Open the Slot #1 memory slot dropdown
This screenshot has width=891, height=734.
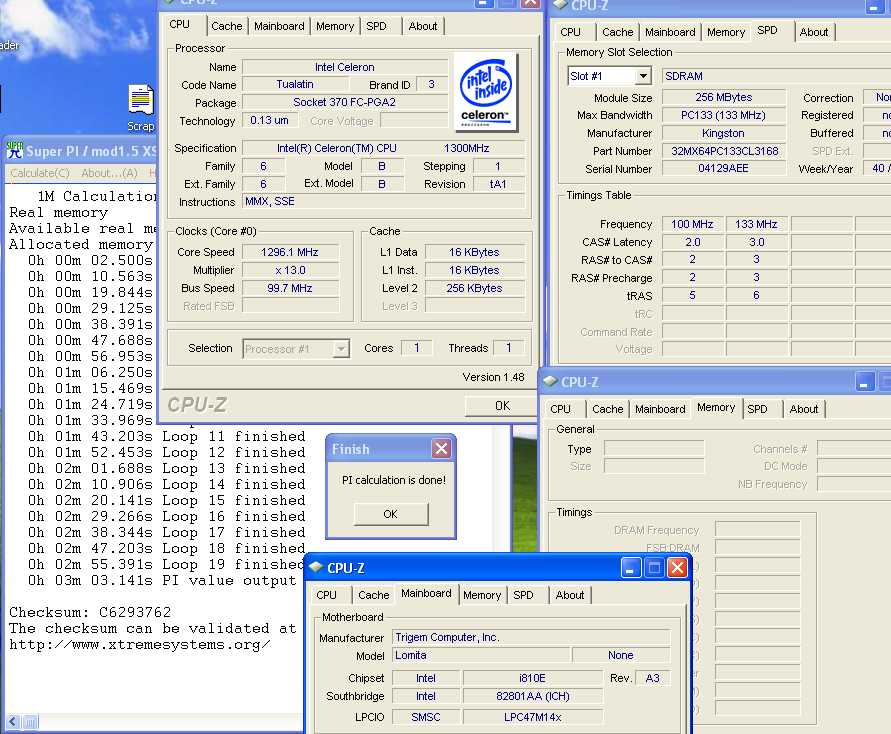(x=643, y=76)
